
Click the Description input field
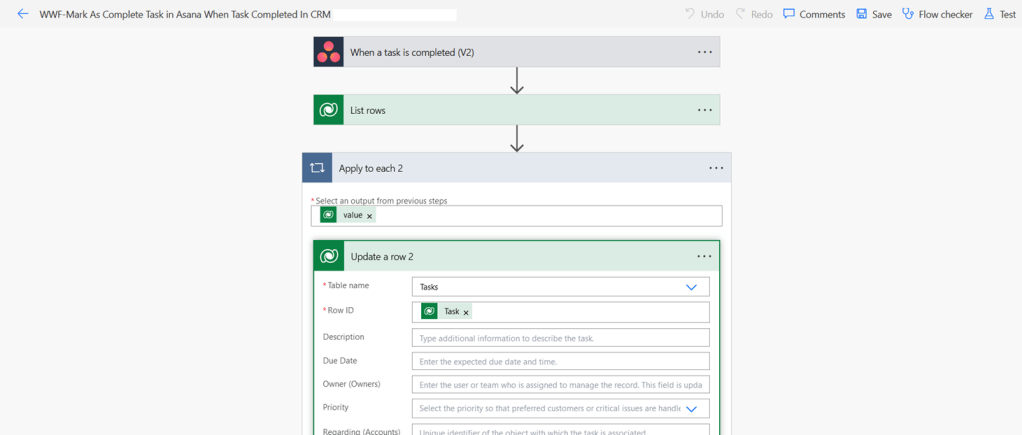560,338
